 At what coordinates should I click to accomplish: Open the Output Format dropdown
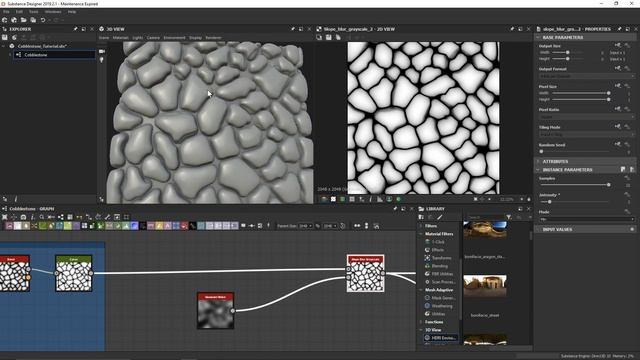point(587,76)
